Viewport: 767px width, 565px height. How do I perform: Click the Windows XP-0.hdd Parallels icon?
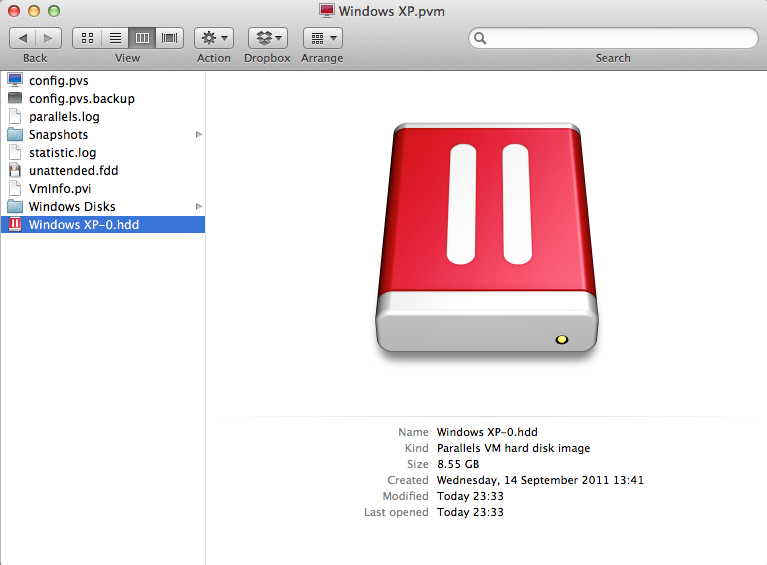(15, 225)
